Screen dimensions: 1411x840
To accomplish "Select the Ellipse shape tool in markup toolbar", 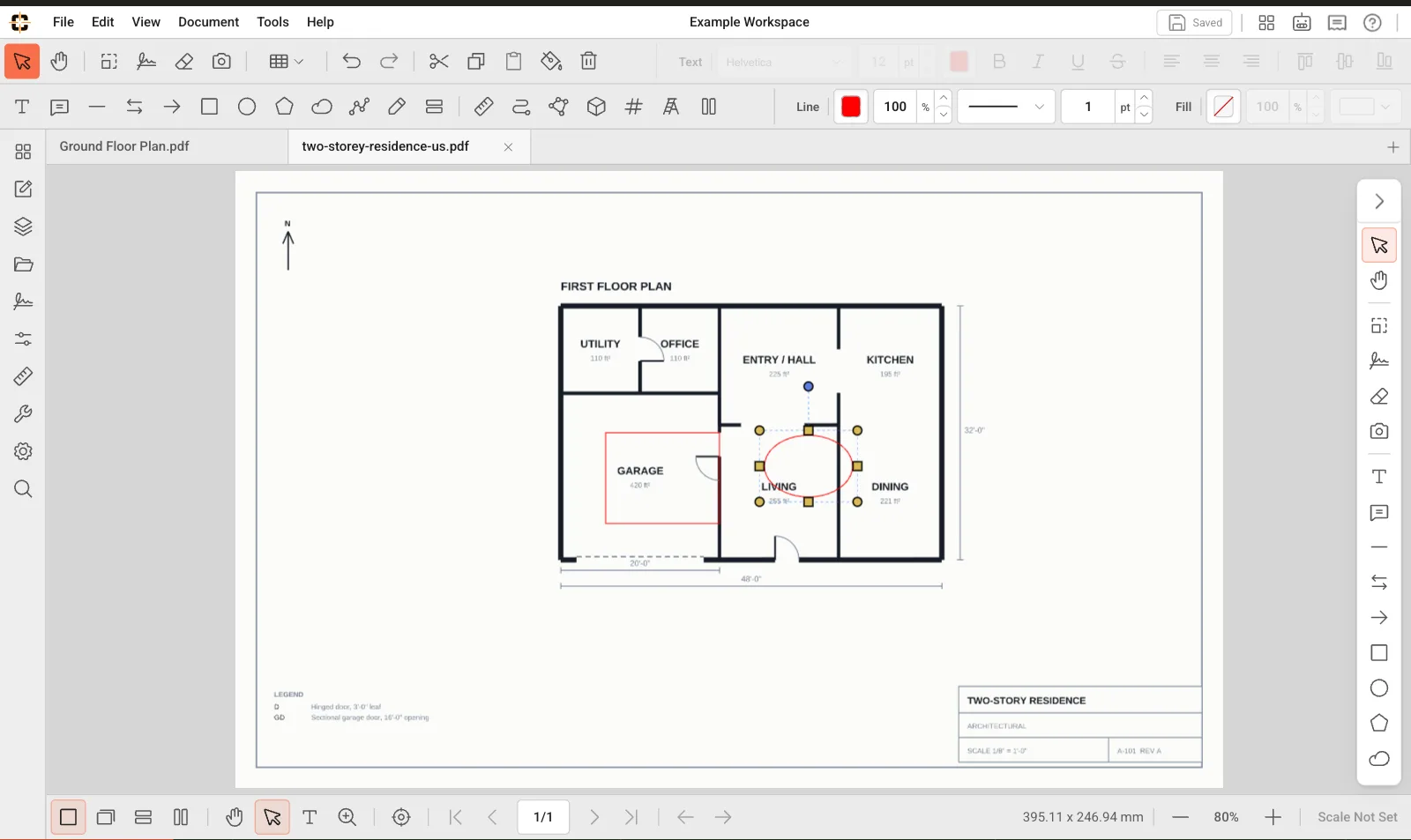I will pyautogui.click(x=247, y=107).
